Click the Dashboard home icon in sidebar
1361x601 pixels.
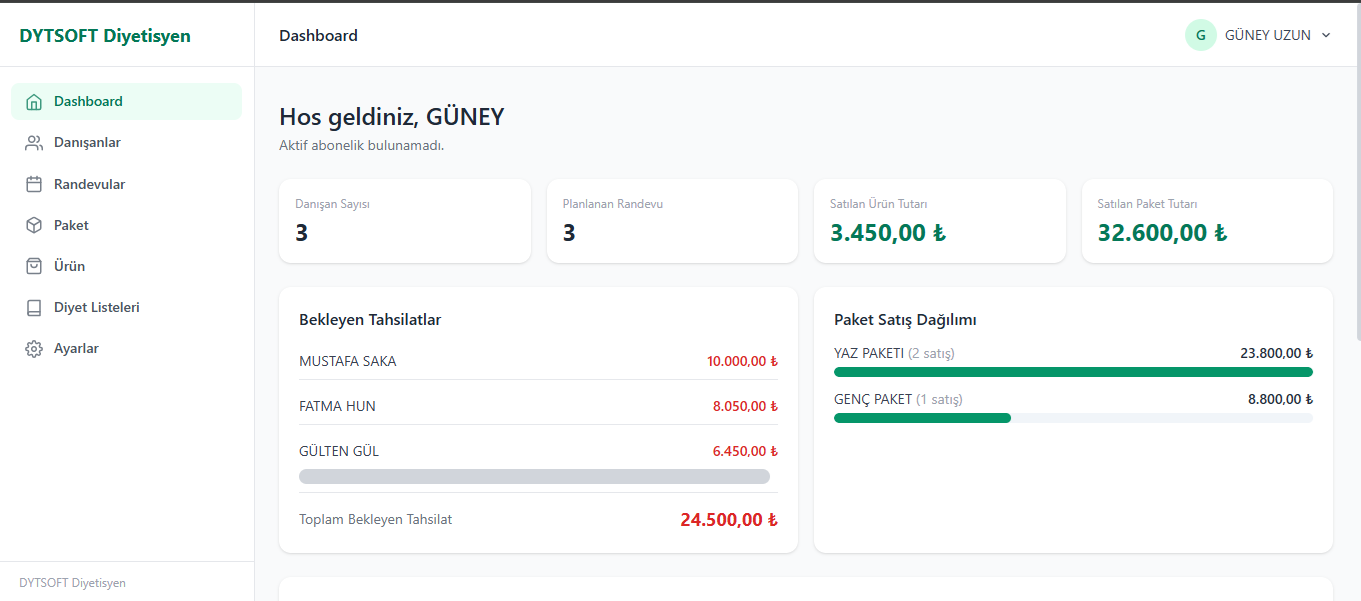[34, 102]
